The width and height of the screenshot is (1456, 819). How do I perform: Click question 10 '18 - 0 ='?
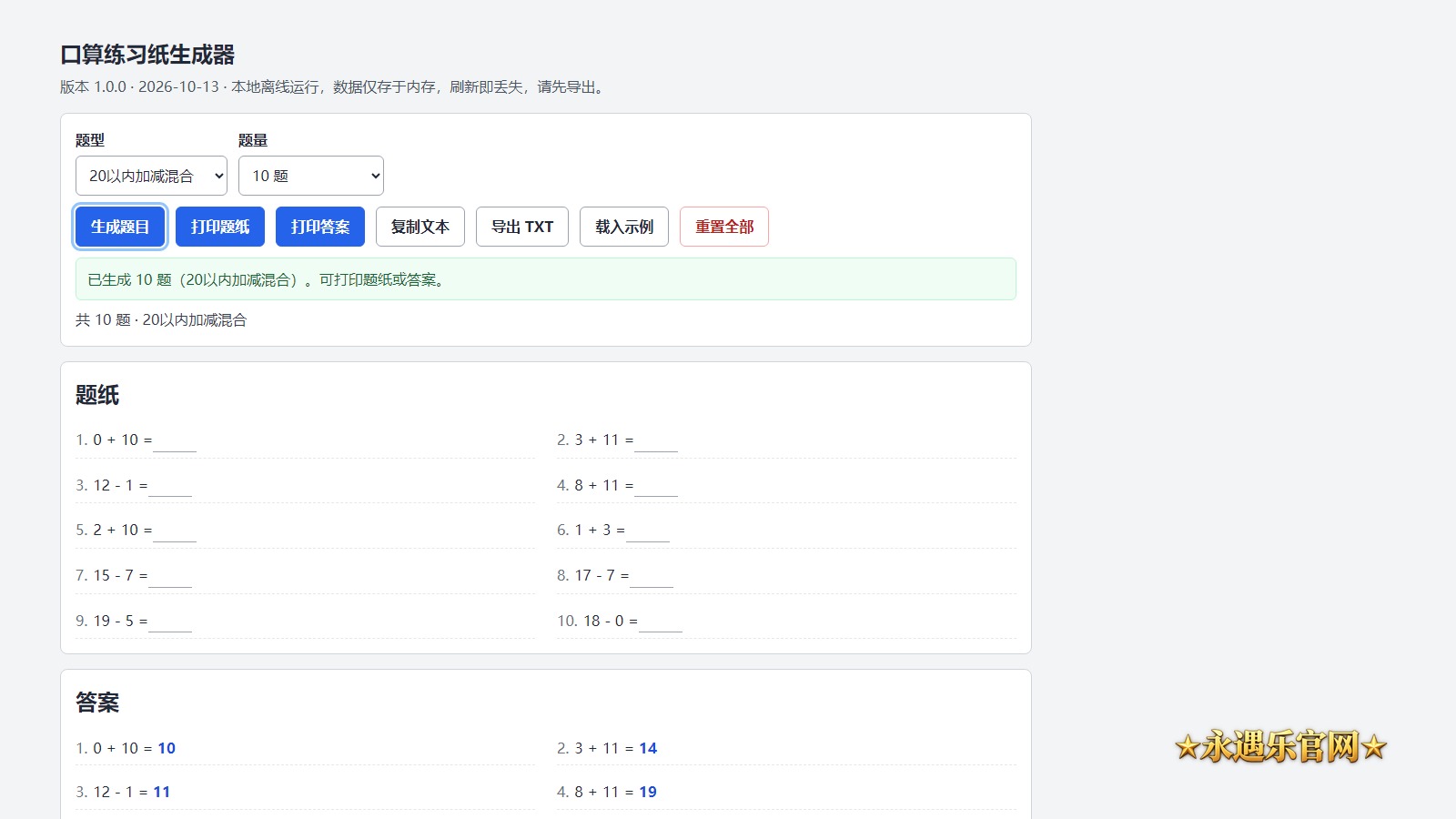click(x=786, y=621)
